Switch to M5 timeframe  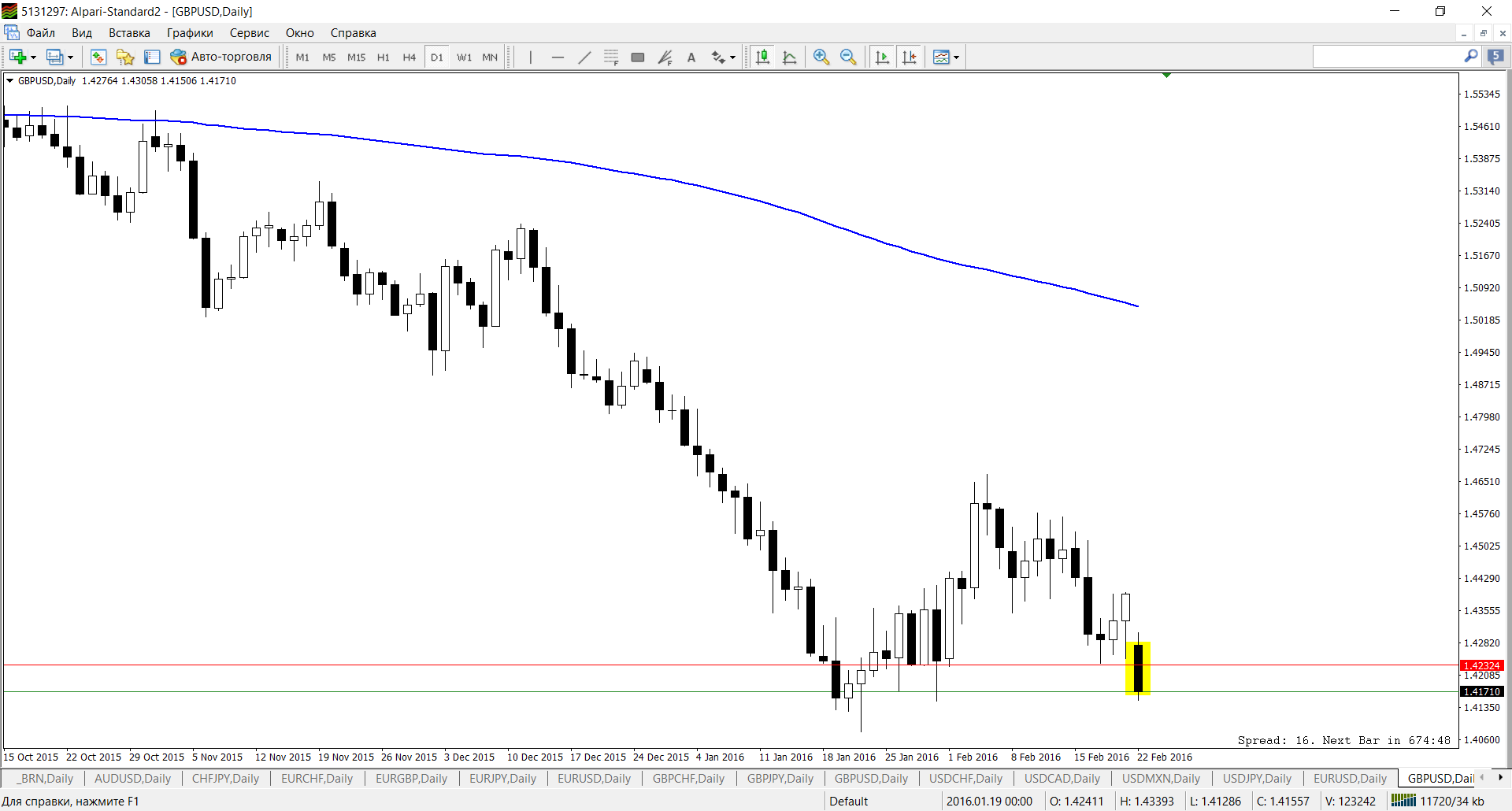[x=329, y=57]
